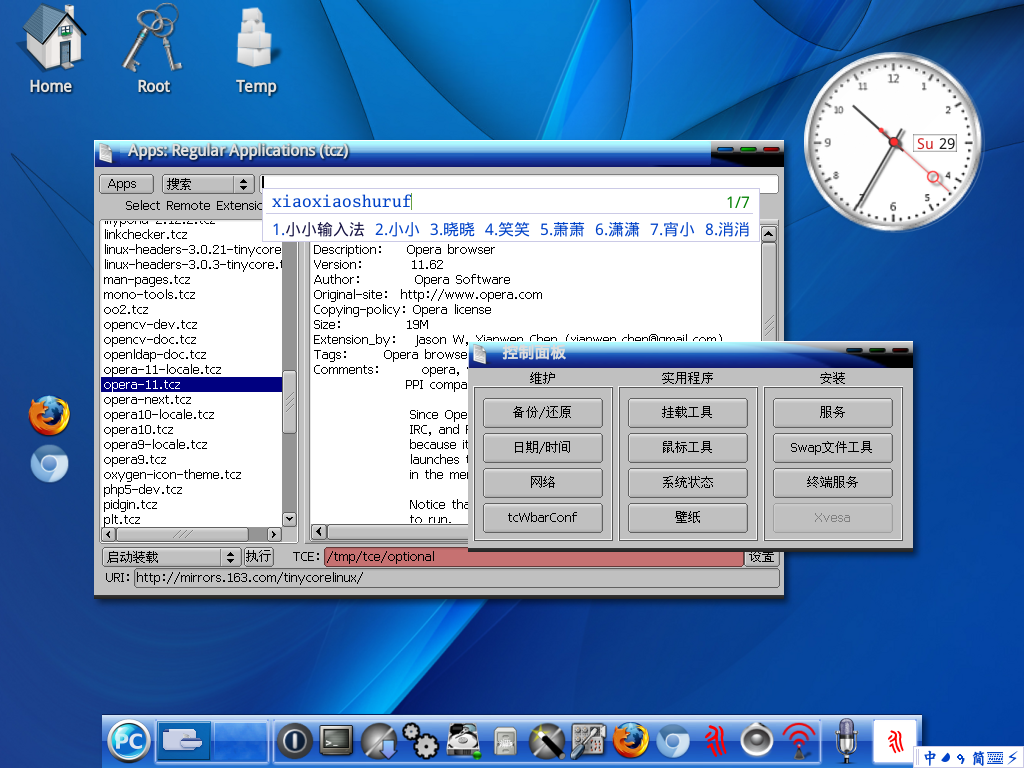
Task: Choose candidate 8.消消
Action: tap(727, 230)
